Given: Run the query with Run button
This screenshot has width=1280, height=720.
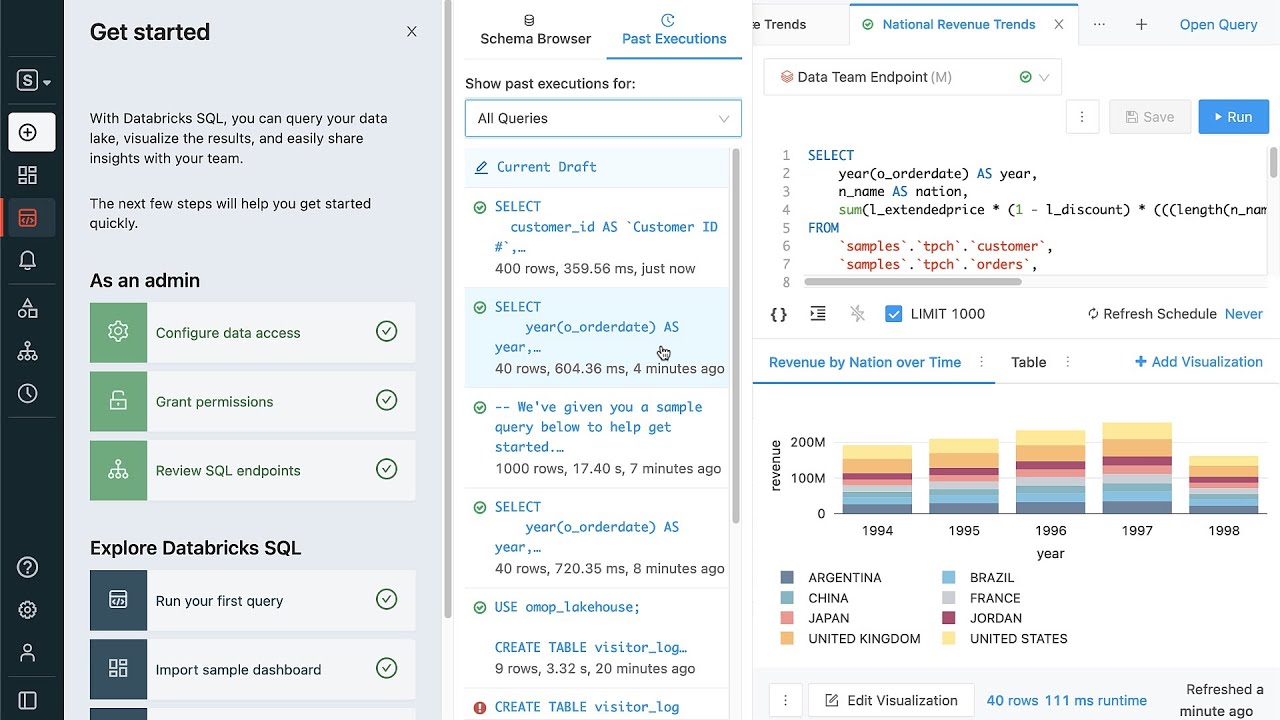Looking at the screenshot, I should click(1233, 117).
